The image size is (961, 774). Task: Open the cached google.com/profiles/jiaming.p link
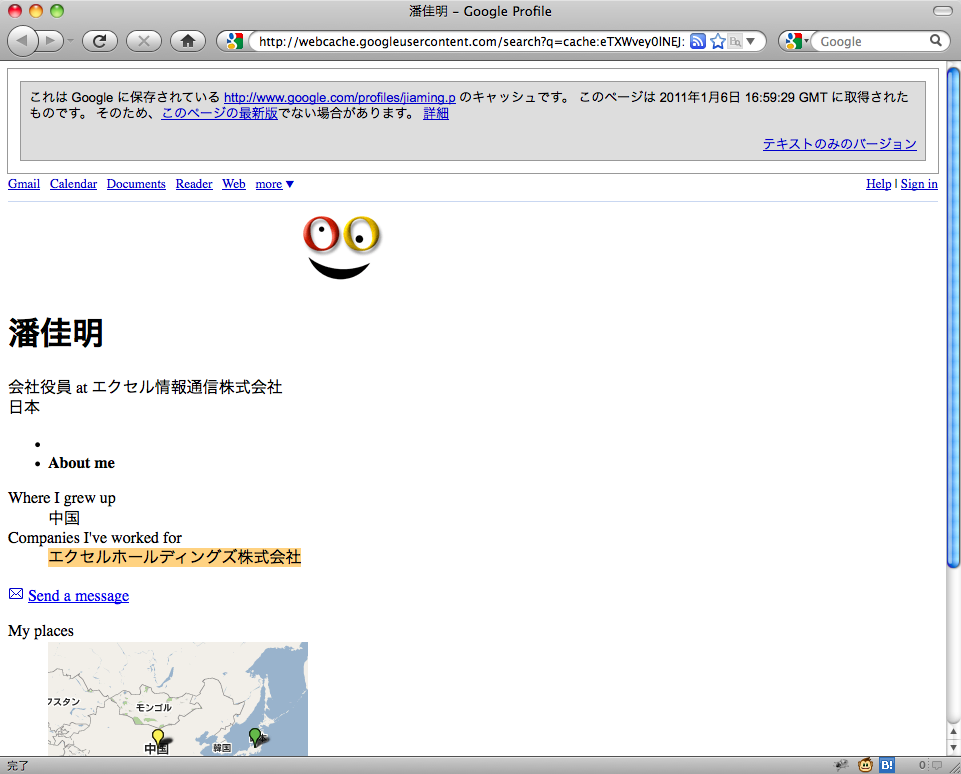click(x=340, y=97)
